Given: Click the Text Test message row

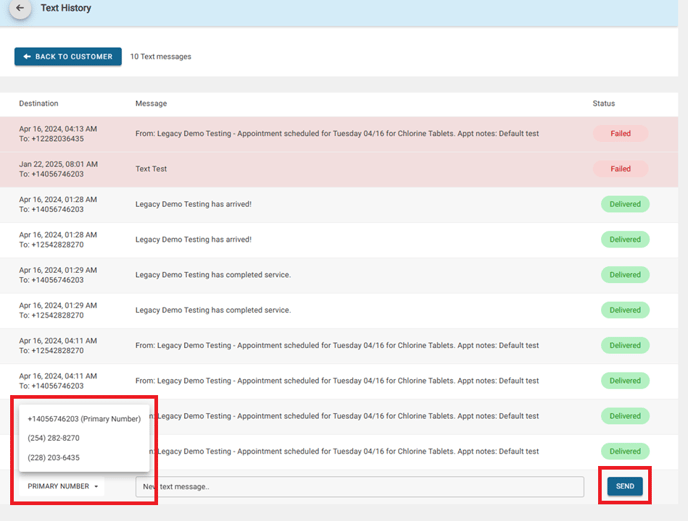Looking at the screenshot, I should [151, 169].
